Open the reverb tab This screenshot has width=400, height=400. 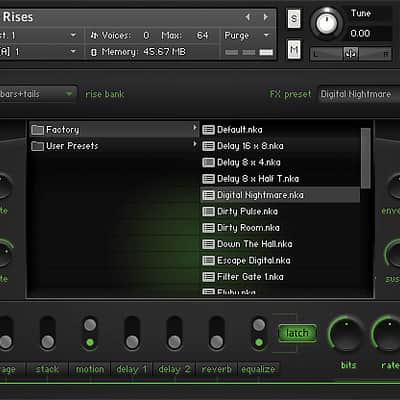pyautogui.click(x=217, y=369)
